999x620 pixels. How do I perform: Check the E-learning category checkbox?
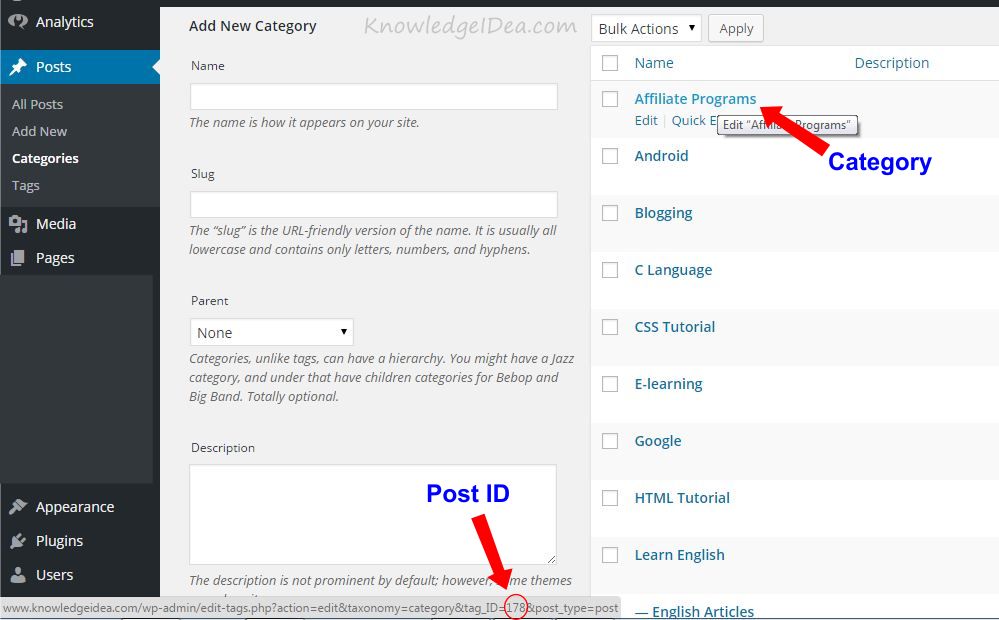tap(610, 384)
